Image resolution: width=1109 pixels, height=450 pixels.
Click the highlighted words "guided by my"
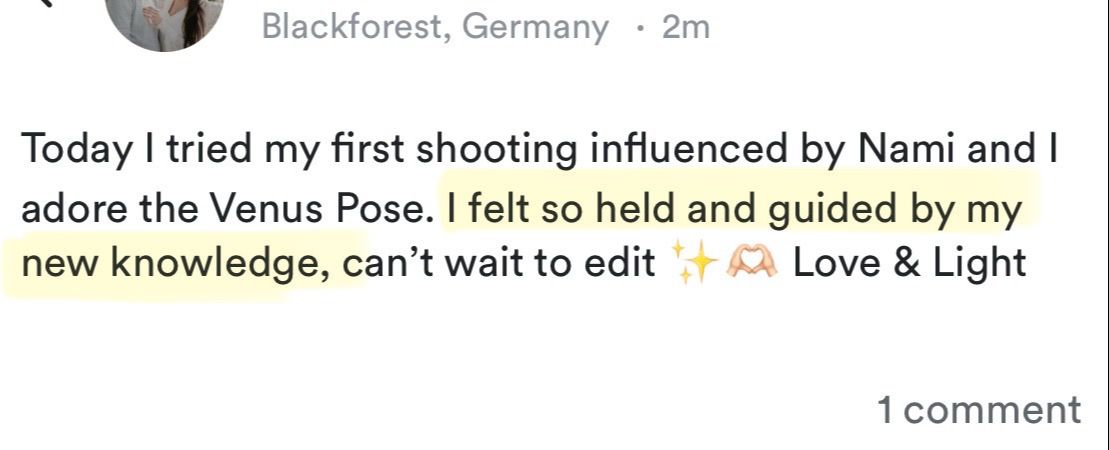(895, 210)
